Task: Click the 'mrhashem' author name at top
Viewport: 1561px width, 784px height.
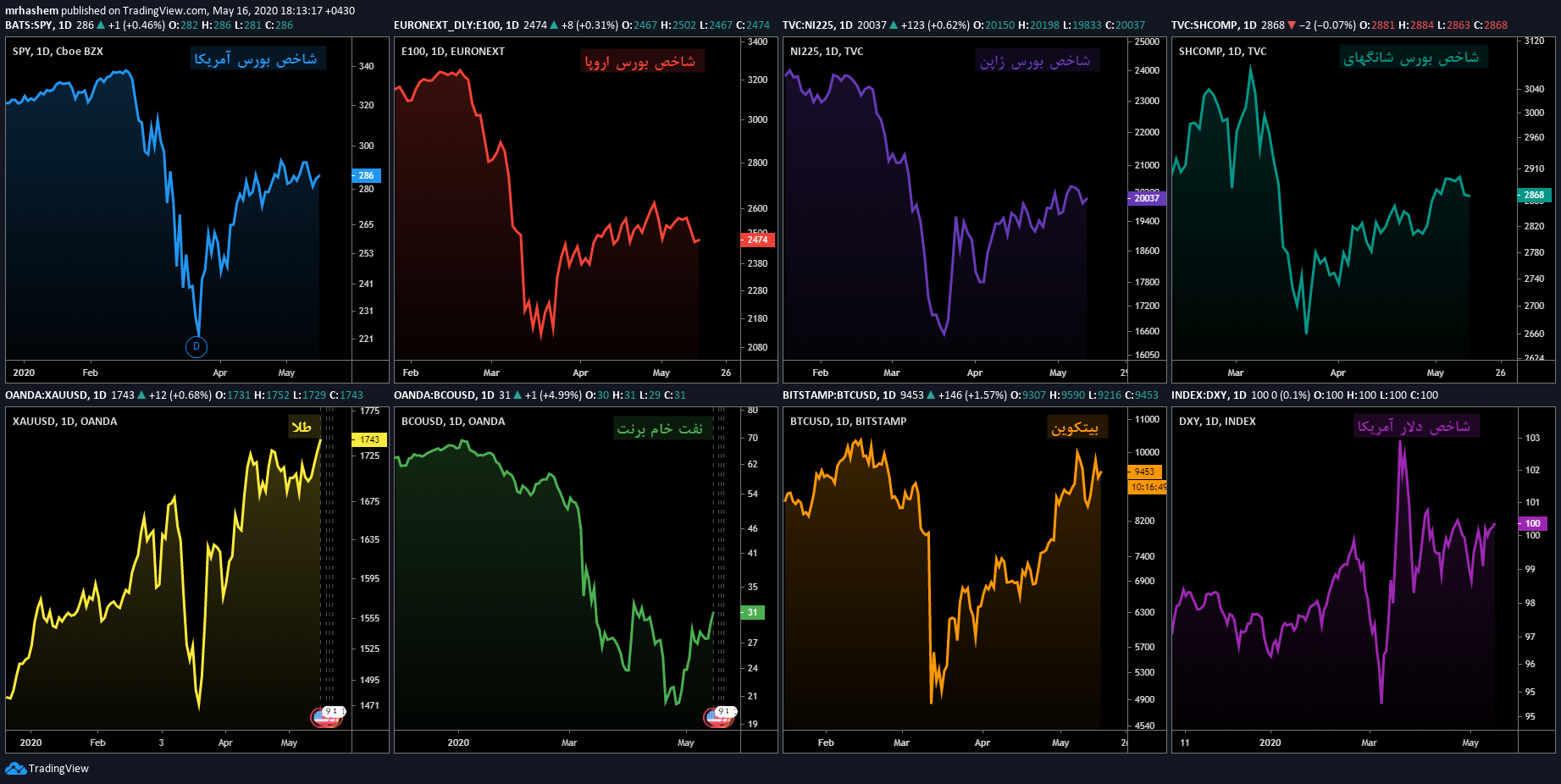Action: point(31,11)
